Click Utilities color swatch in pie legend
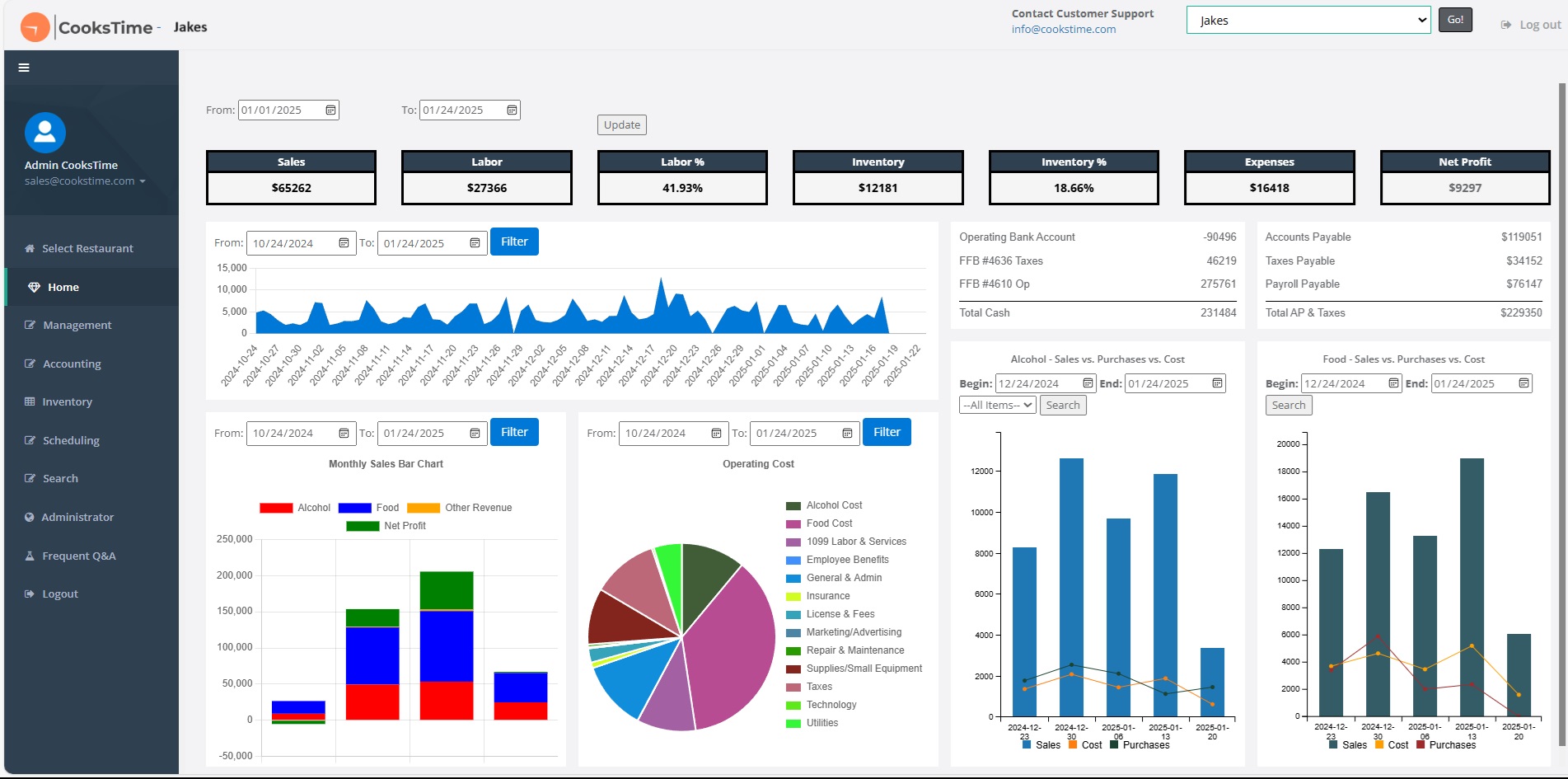The height and width of the screenshot is (779, 1568). point(793,724)
